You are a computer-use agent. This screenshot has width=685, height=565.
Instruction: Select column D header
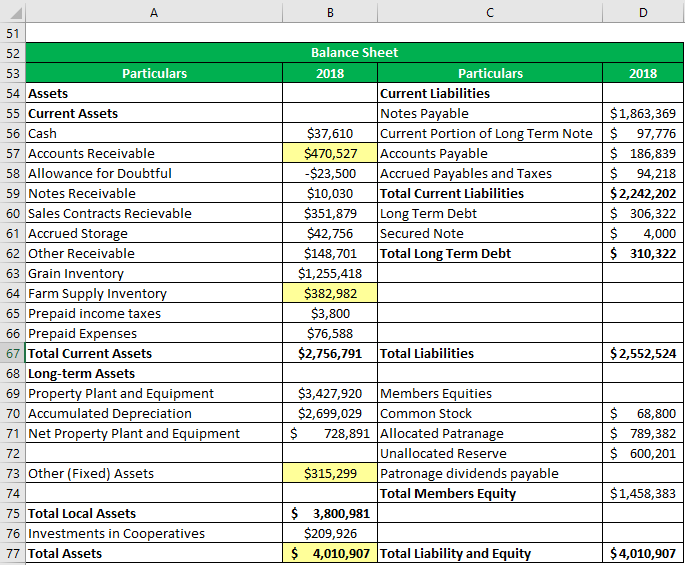[643, 13]
